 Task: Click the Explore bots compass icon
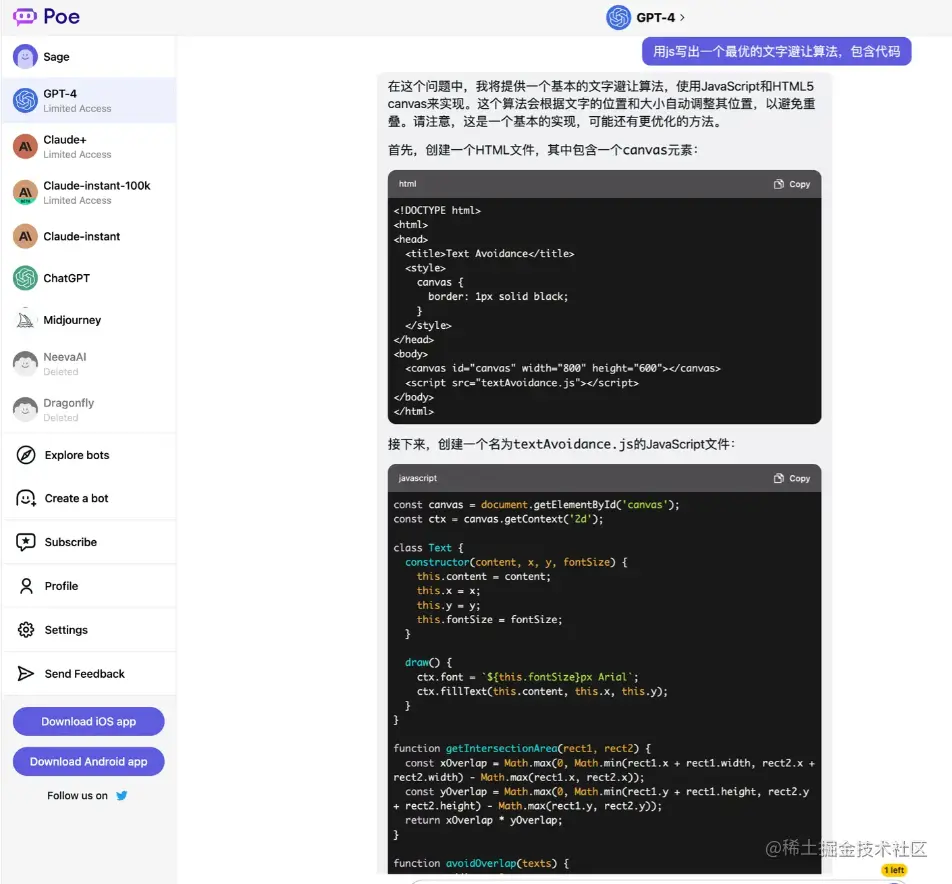tap(26, 455)
